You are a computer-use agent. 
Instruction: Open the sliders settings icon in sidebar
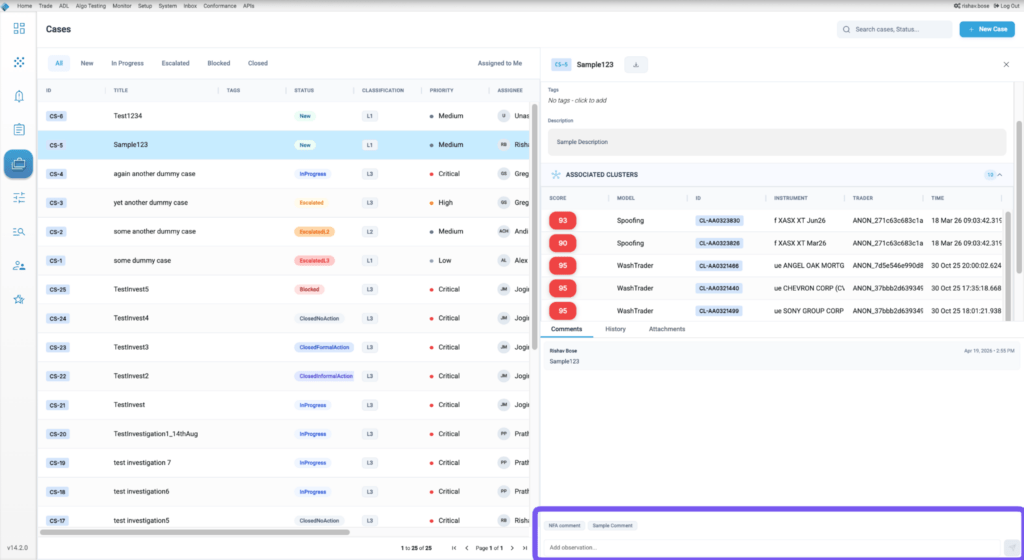(x=19, y=197)
